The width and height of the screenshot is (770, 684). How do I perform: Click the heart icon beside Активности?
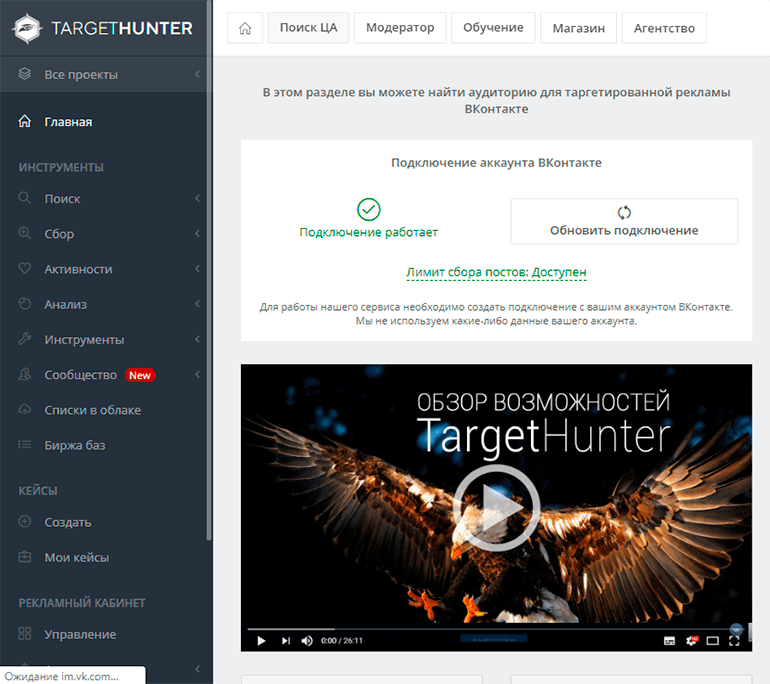click(25, 269)
